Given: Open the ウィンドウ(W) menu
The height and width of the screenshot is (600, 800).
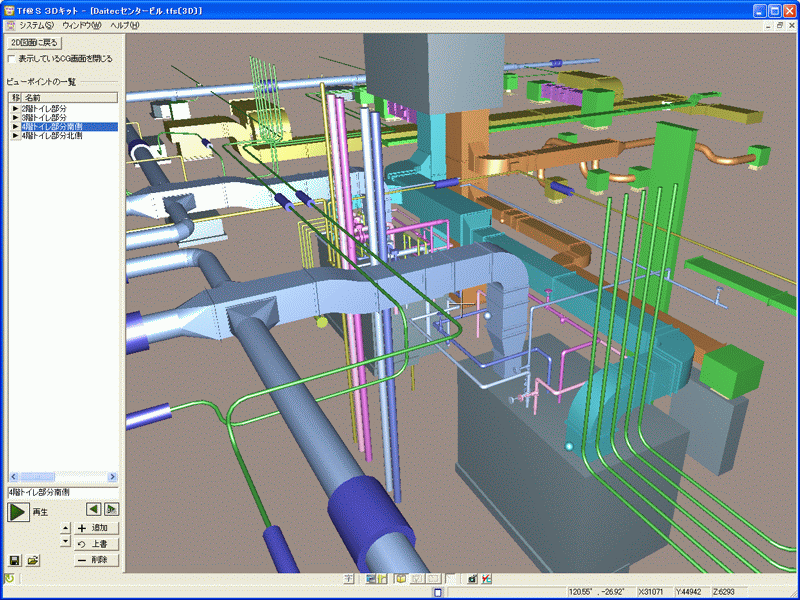Looking at the screenshot, I should coord(82,25).
